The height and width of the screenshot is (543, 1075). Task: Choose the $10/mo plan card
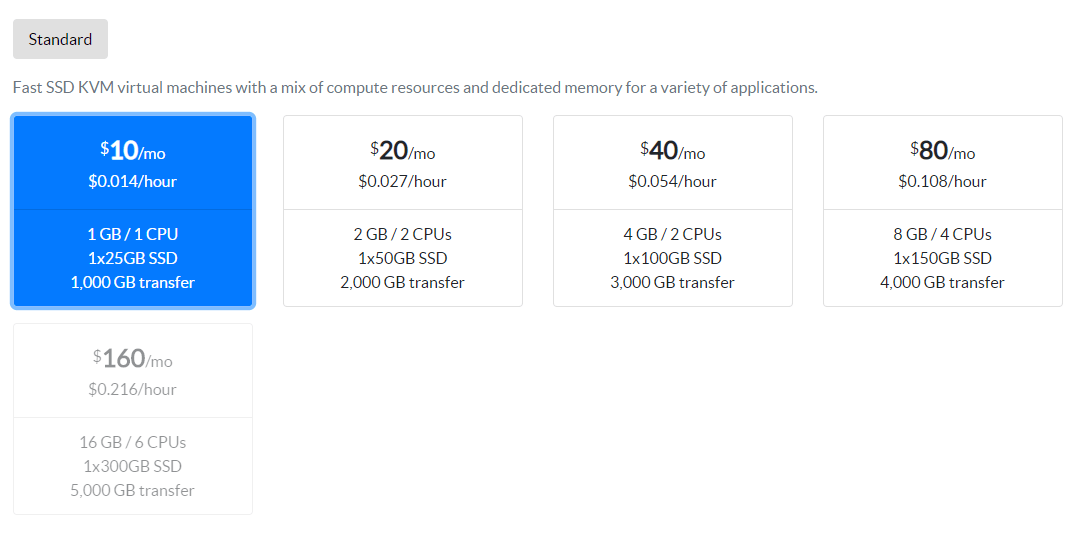(133, 210)
